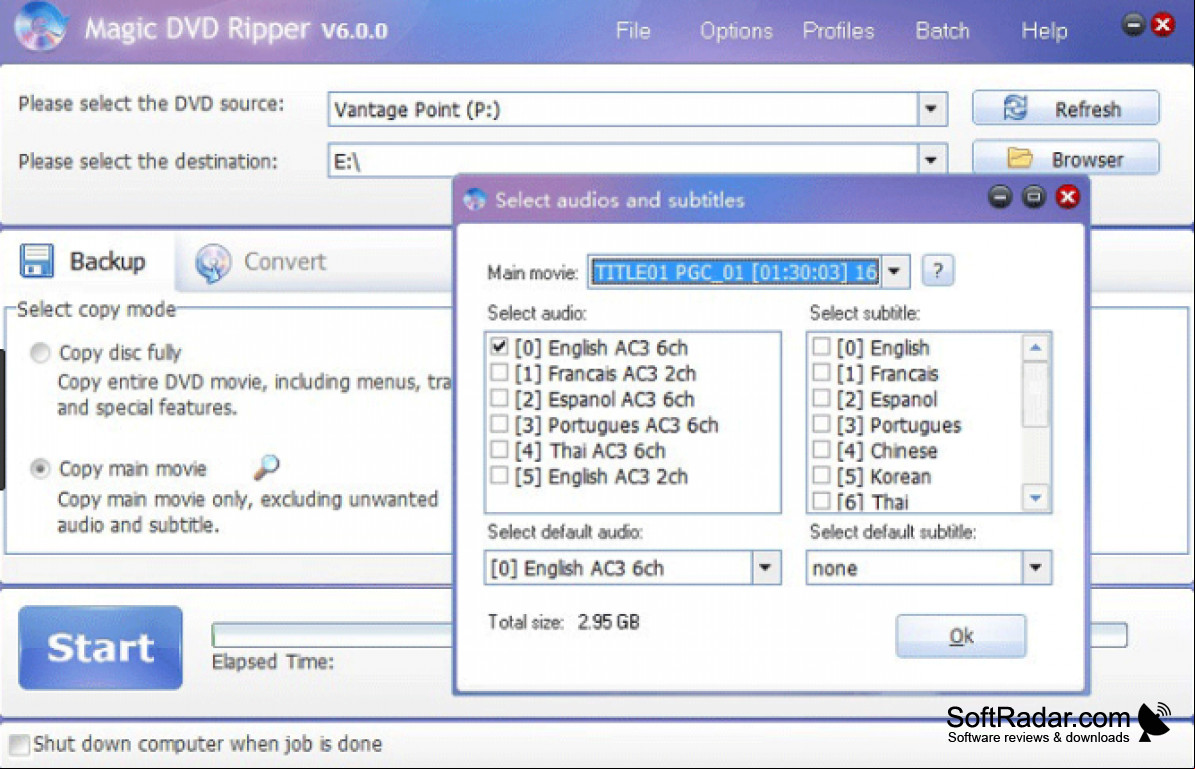
Task: Enable the [0] English subtitle
Action: tap(821, 347)
